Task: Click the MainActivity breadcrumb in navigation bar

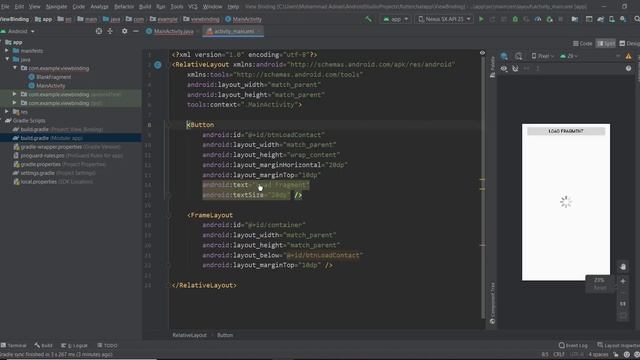Action: tap(243, 19)
